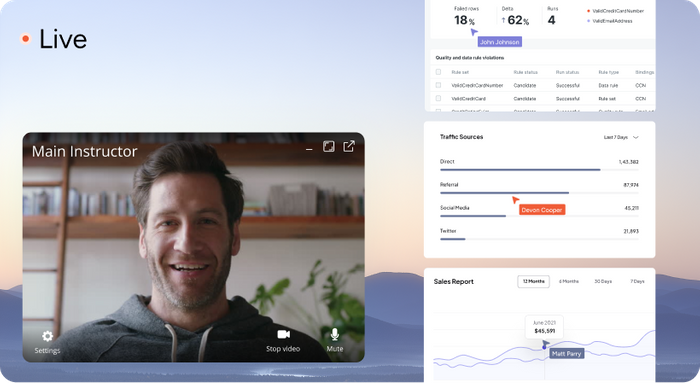Image resolution: width=700 pixels, height=383 pixels.
Task: Click the Referral source label
Action: click(449, 184)
